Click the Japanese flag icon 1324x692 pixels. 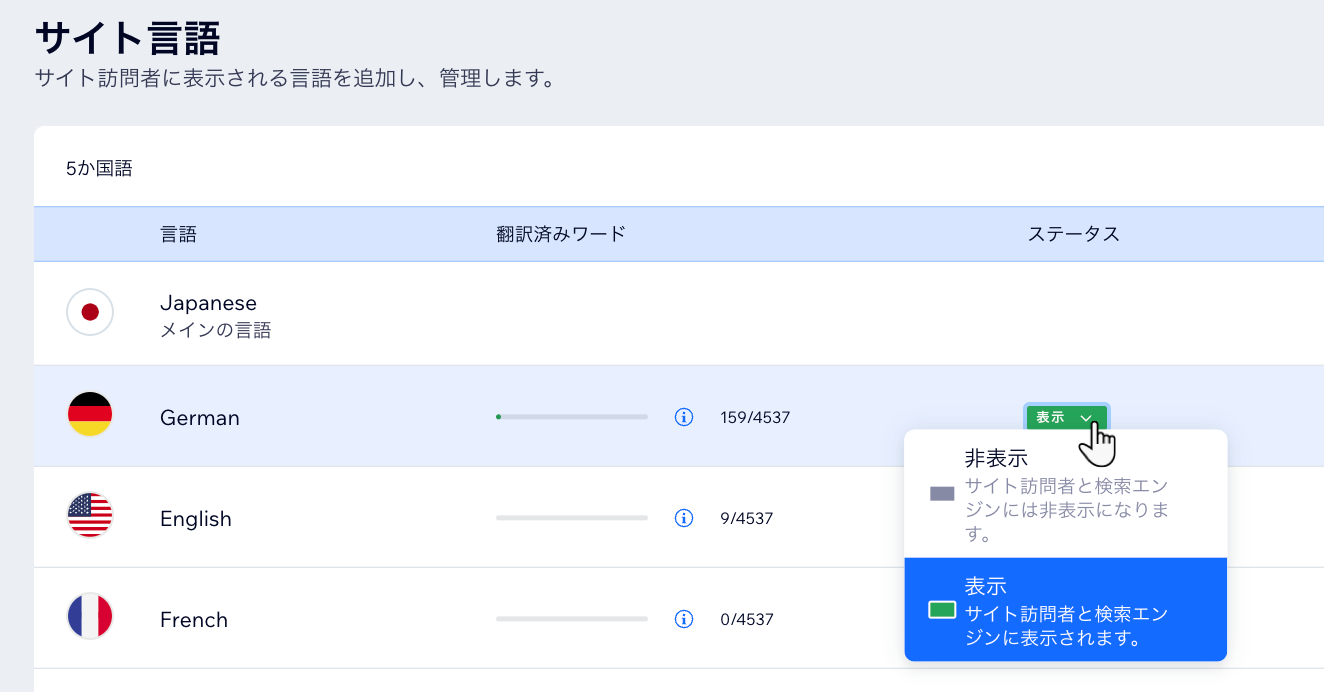click(90, 312)
